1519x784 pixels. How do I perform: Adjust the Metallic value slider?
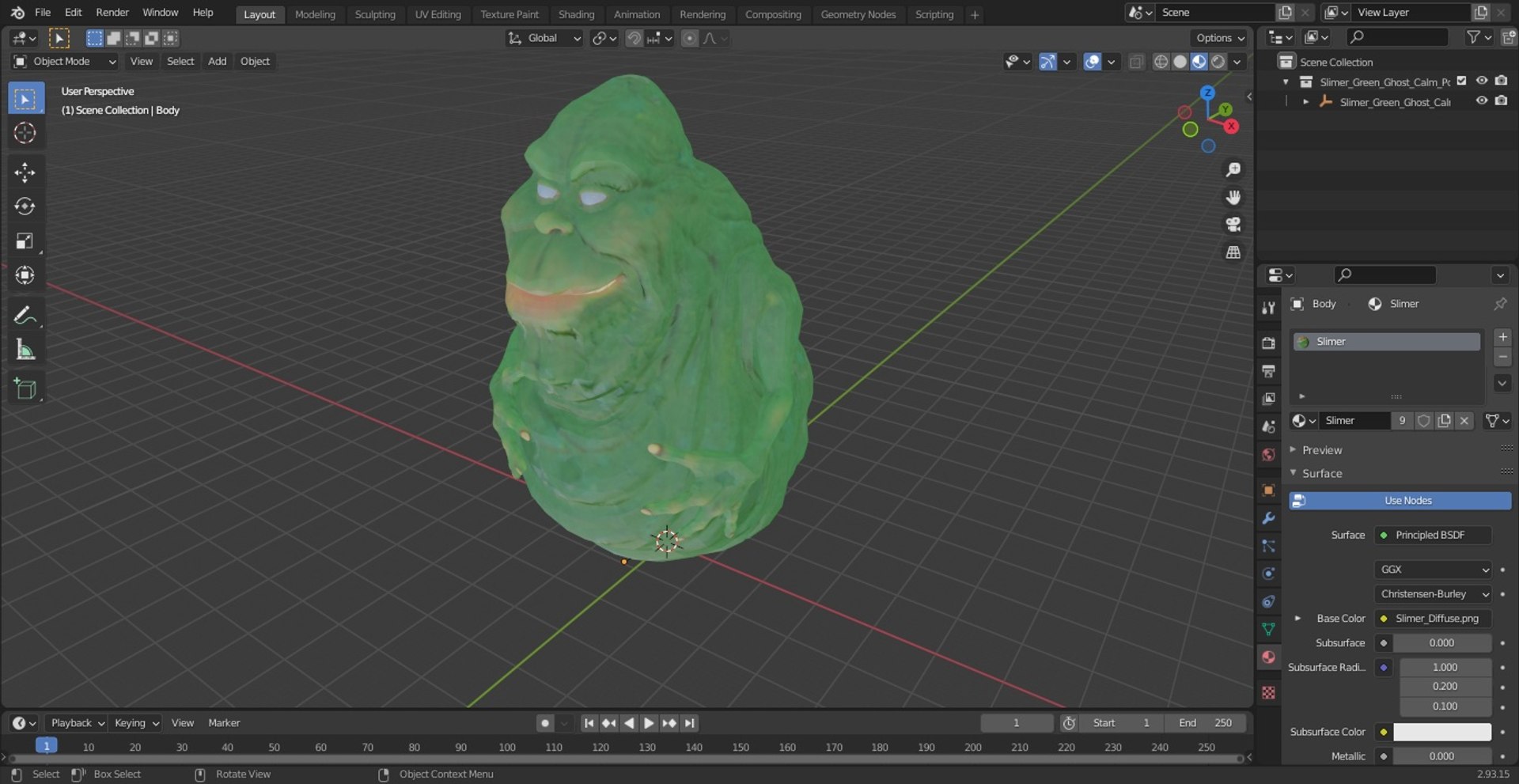[1441, 756]
